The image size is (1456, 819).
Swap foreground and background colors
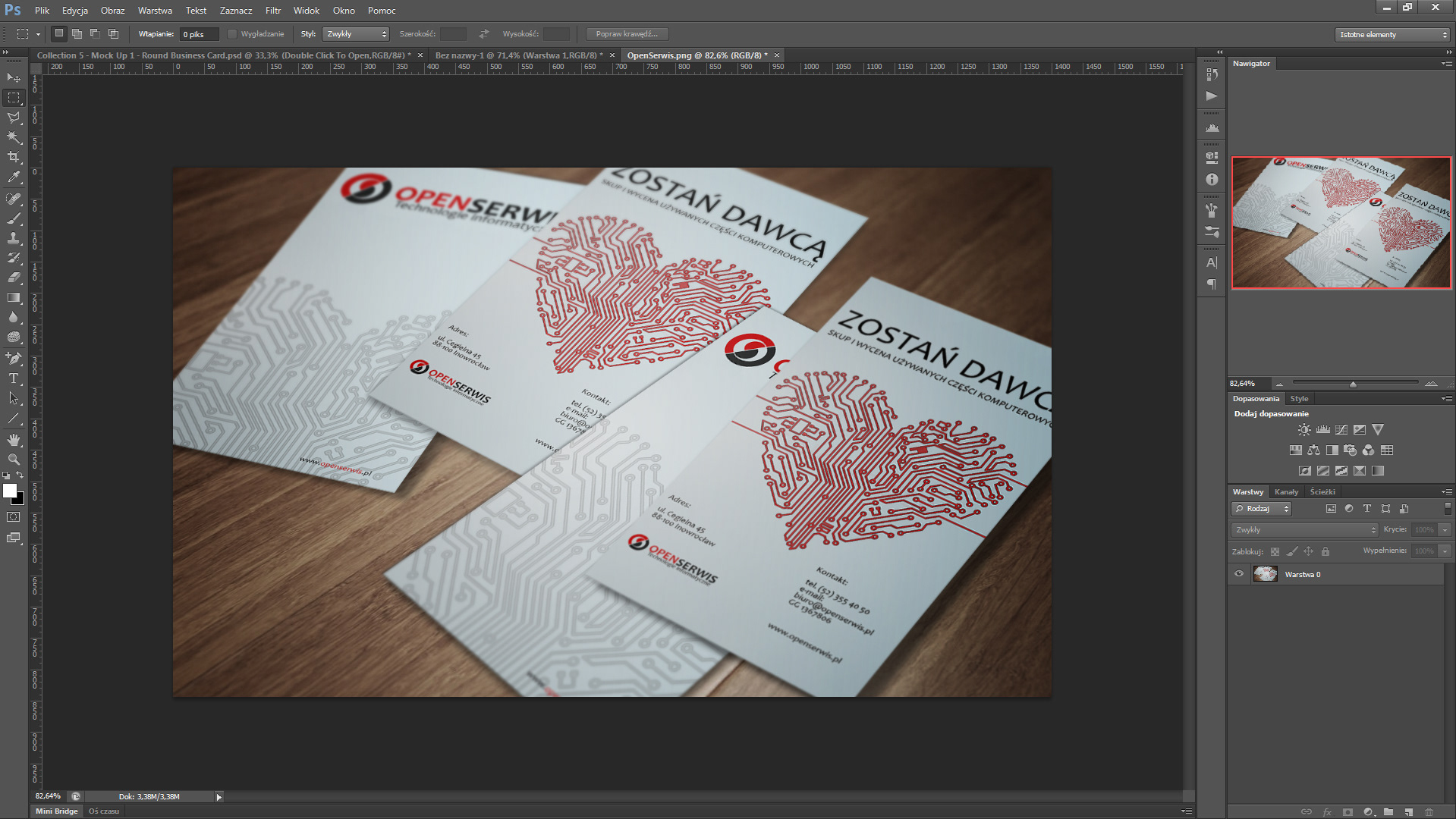tap(20, 475)
